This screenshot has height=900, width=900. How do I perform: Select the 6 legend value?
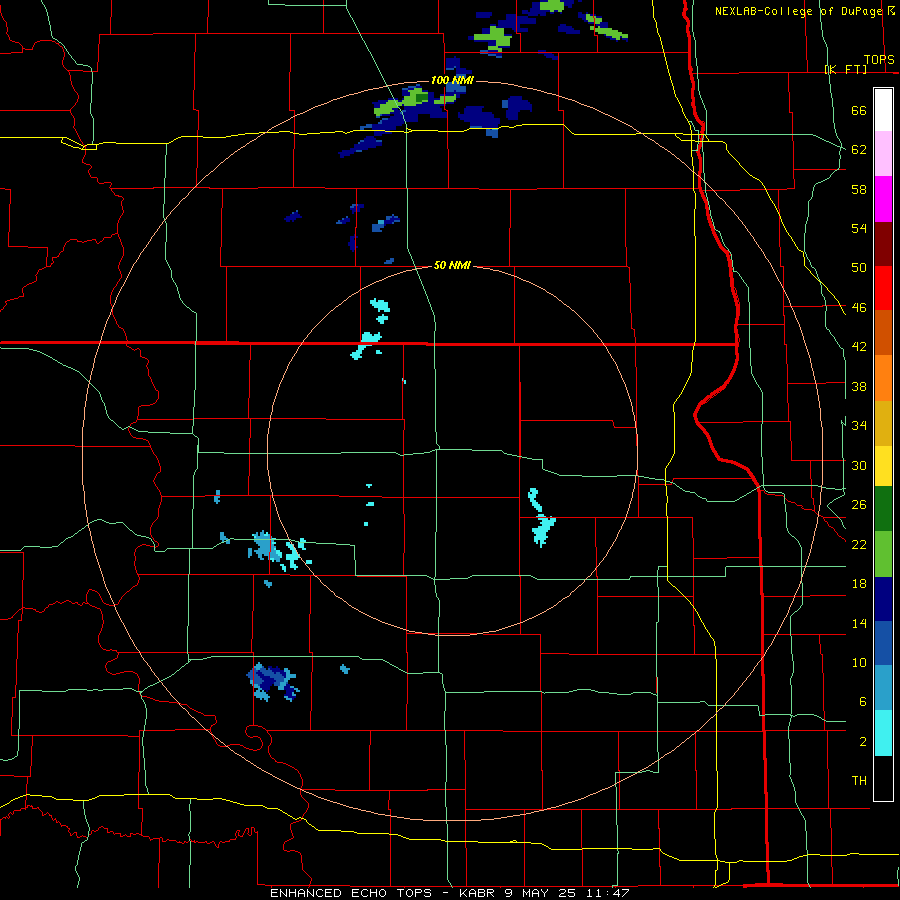pos(863,702)
